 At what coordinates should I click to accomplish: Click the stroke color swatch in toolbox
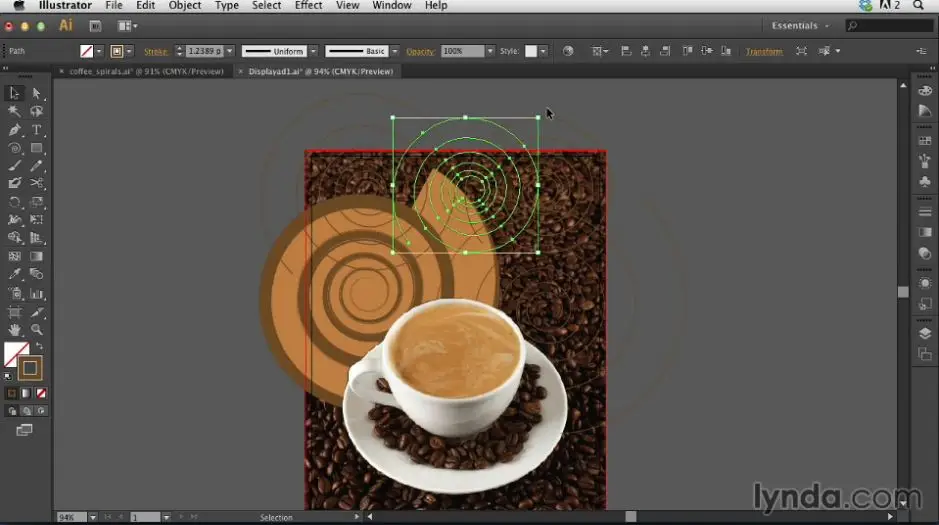point(30,368)
